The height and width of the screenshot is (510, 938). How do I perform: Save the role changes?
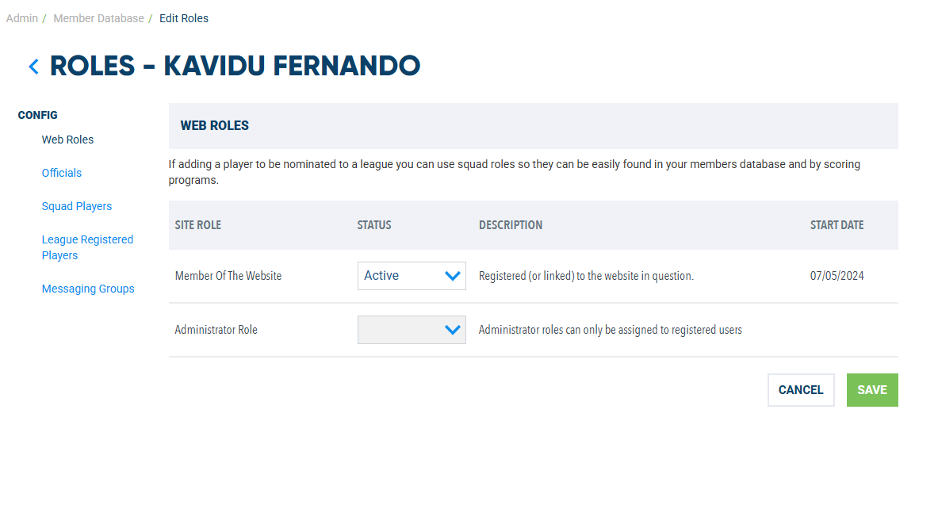(872, 390)
